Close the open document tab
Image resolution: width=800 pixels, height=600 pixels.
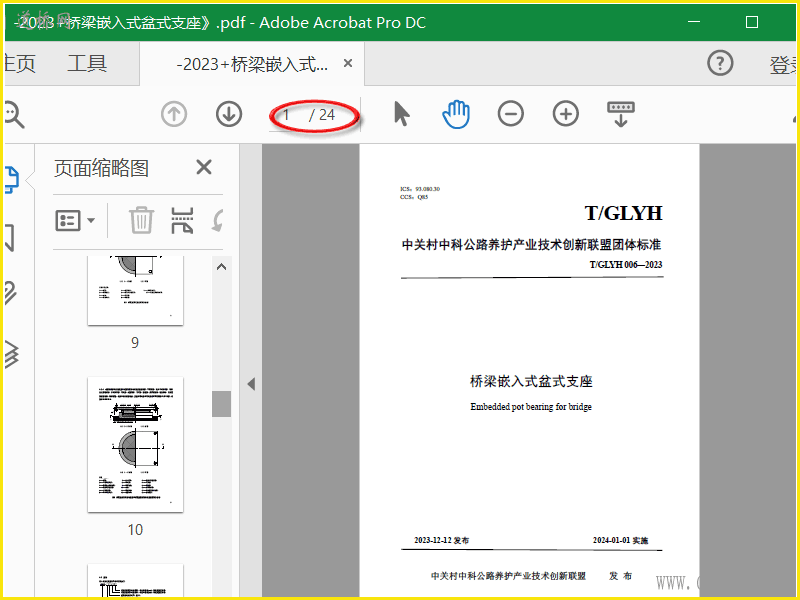click(x=348, y=63)
